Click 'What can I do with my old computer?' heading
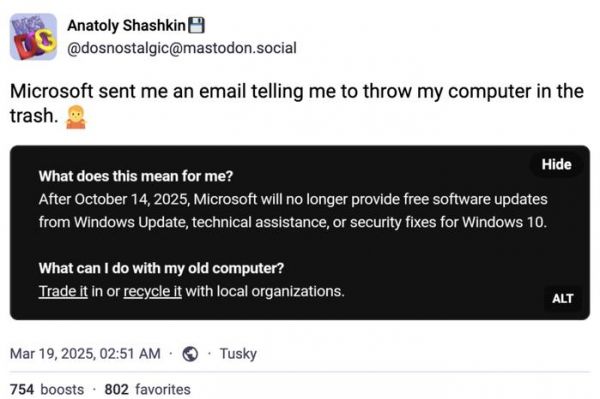The image size is (600, 399). pos(161,268)
